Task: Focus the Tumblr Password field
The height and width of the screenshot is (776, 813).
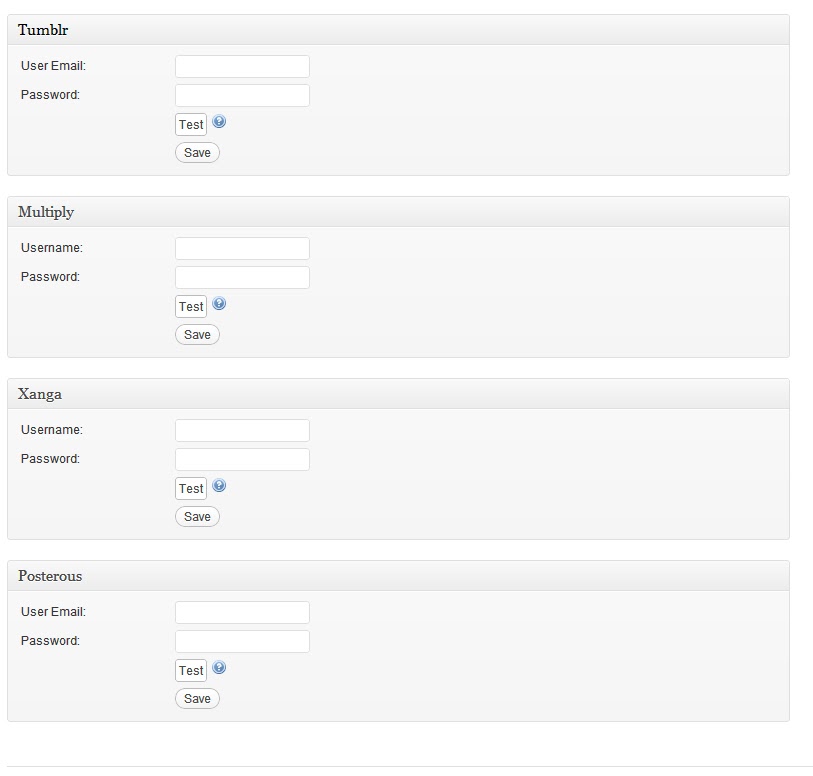Action: click(x=242, y=95)
